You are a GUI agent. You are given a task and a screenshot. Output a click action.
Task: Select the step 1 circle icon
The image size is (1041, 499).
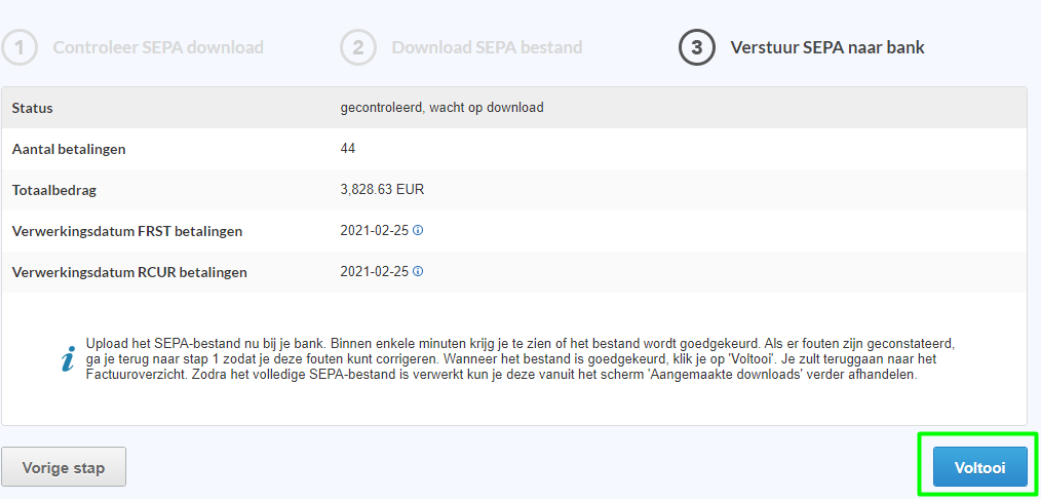19,48
